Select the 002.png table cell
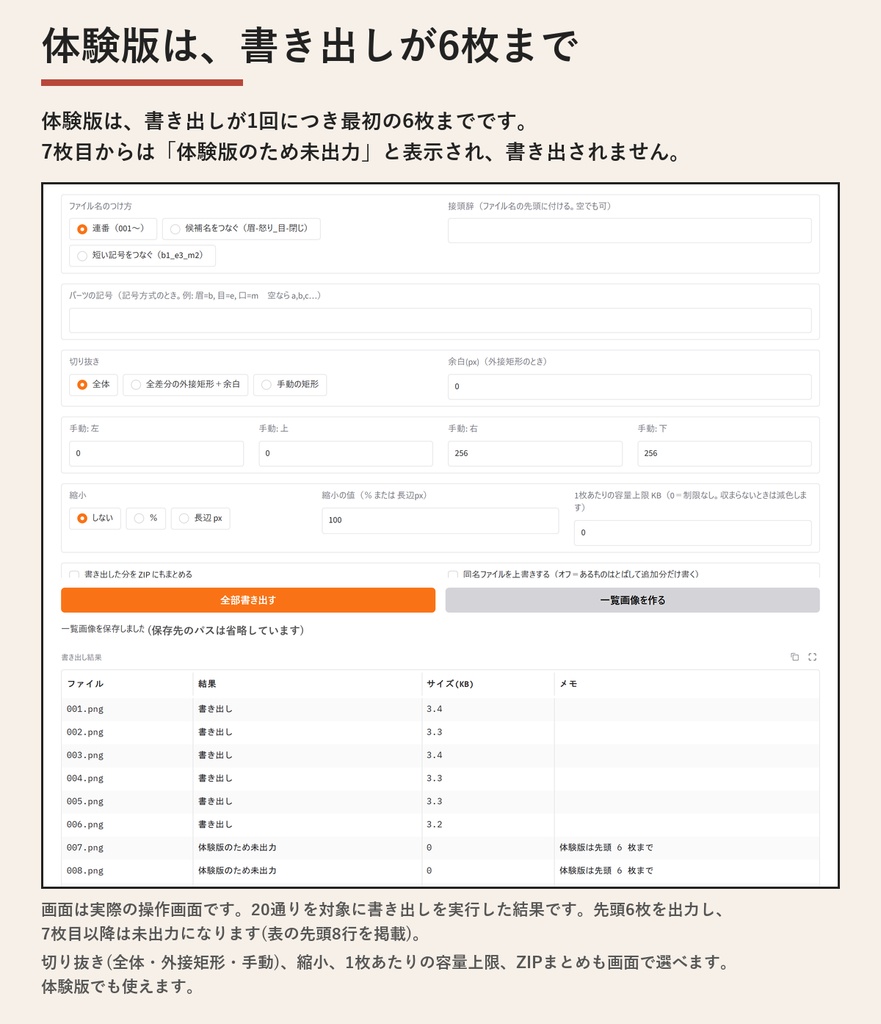Image resolution: width=881 pixels, height=1024 pixels. tap(127, 733)
